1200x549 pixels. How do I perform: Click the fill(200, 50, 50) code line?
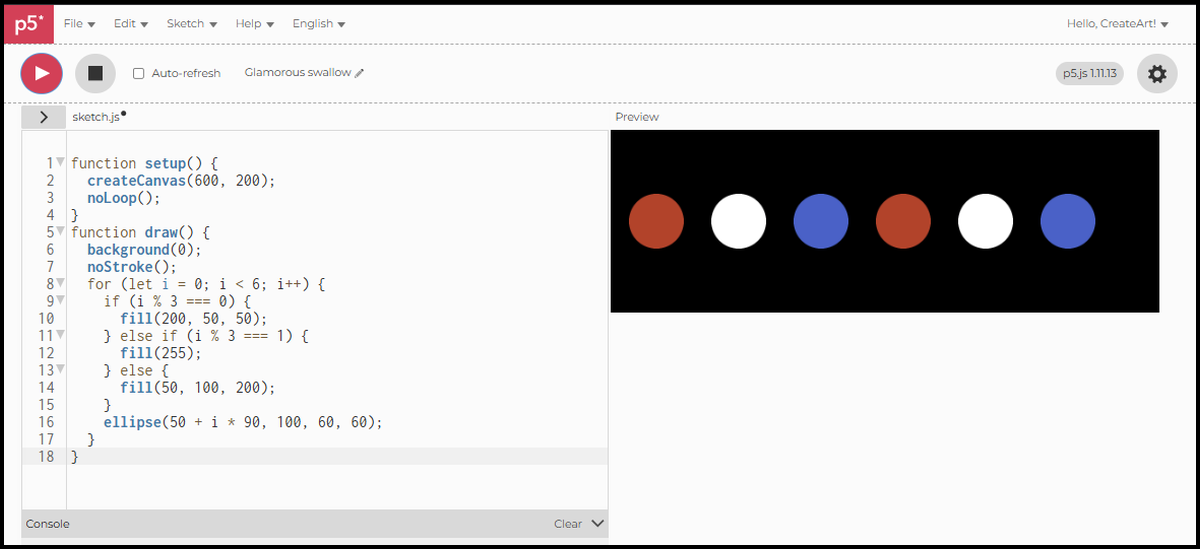point(194,318)
